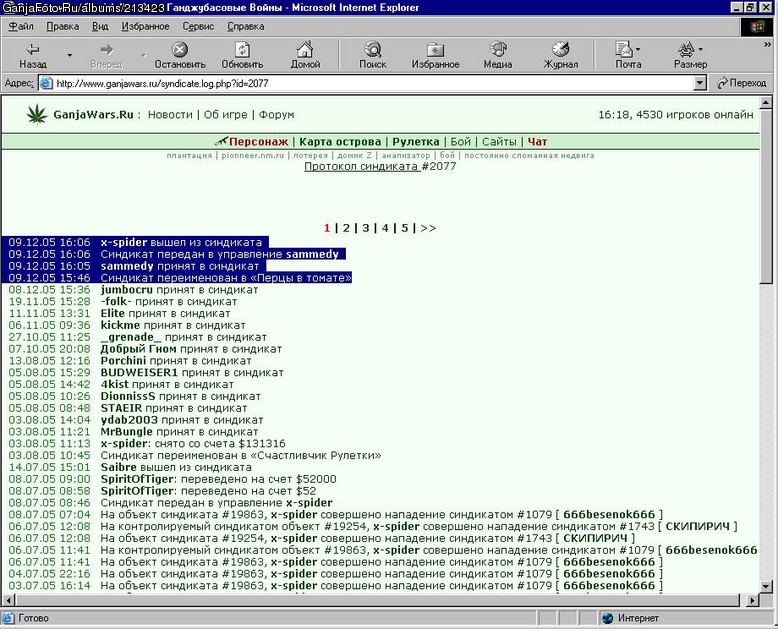Expand the address bar dropdown arrow
The image size is (778, 629).
tap(700, 83)
